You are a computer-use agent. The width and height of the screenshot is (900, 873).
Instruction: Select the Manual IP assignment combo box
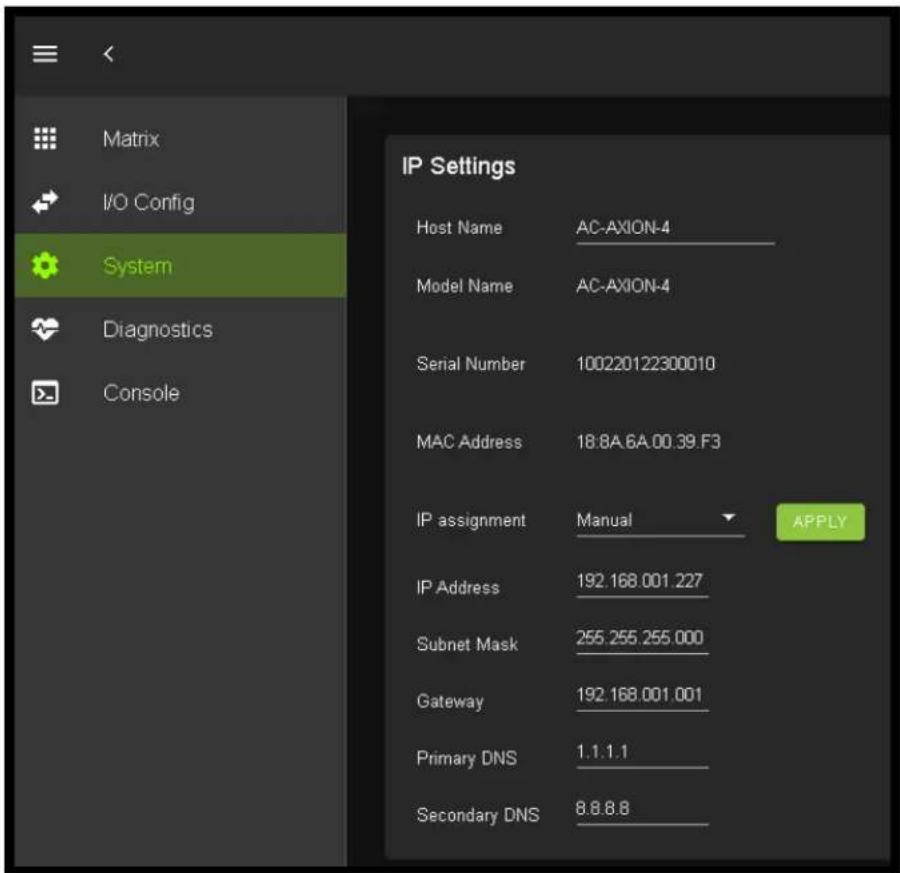(x=660, y=521)
